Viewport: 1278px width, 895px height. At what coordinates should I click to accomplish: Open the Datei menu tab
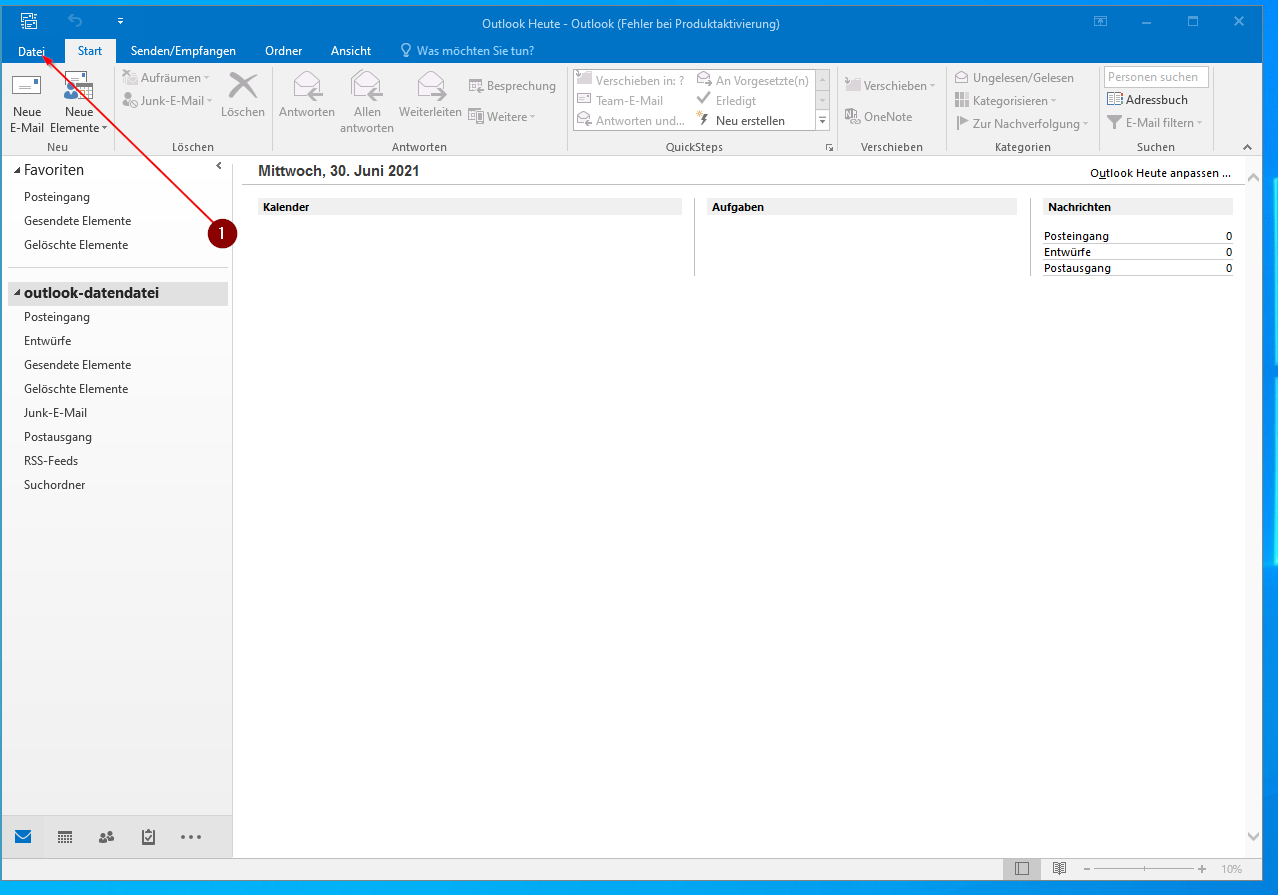[32, 51]
